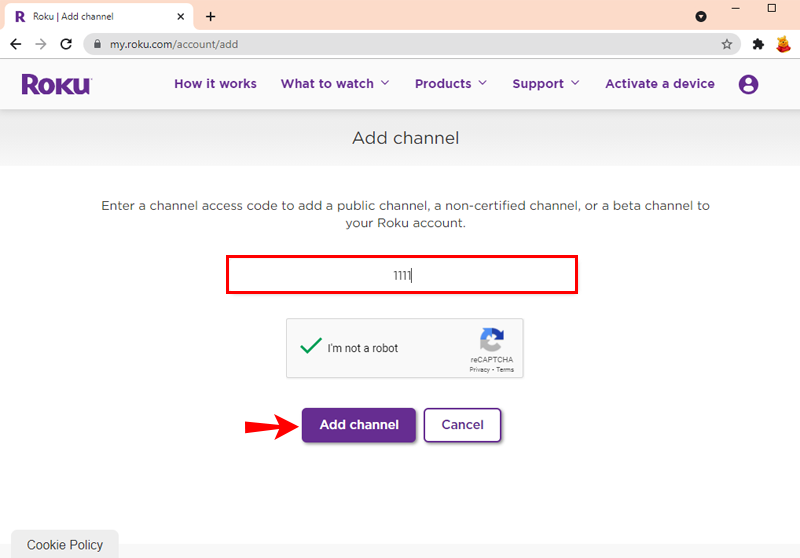Image resolution: width=800 pixels, height=558 pixels.
Task: Toggle the I'm not a robot checkbox
Action: pos(310,346)
